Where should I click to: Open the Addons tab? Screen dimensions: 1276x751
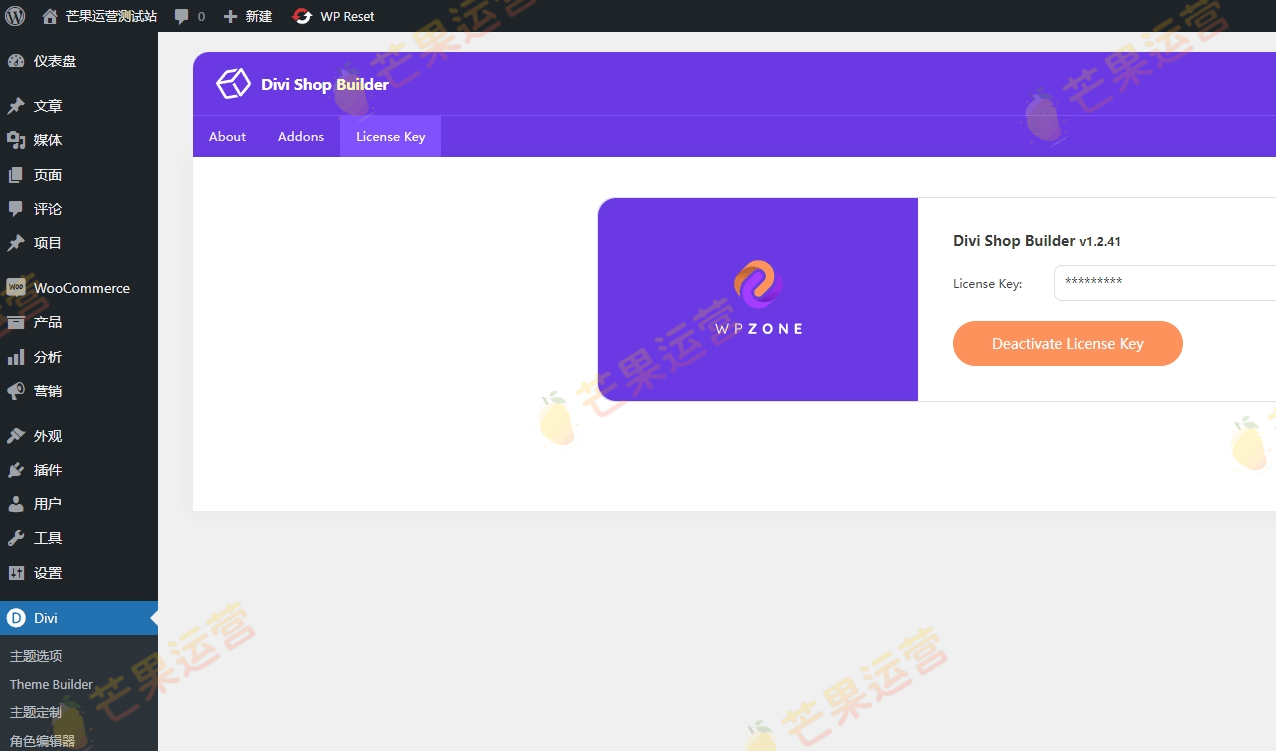click(301, 136)
